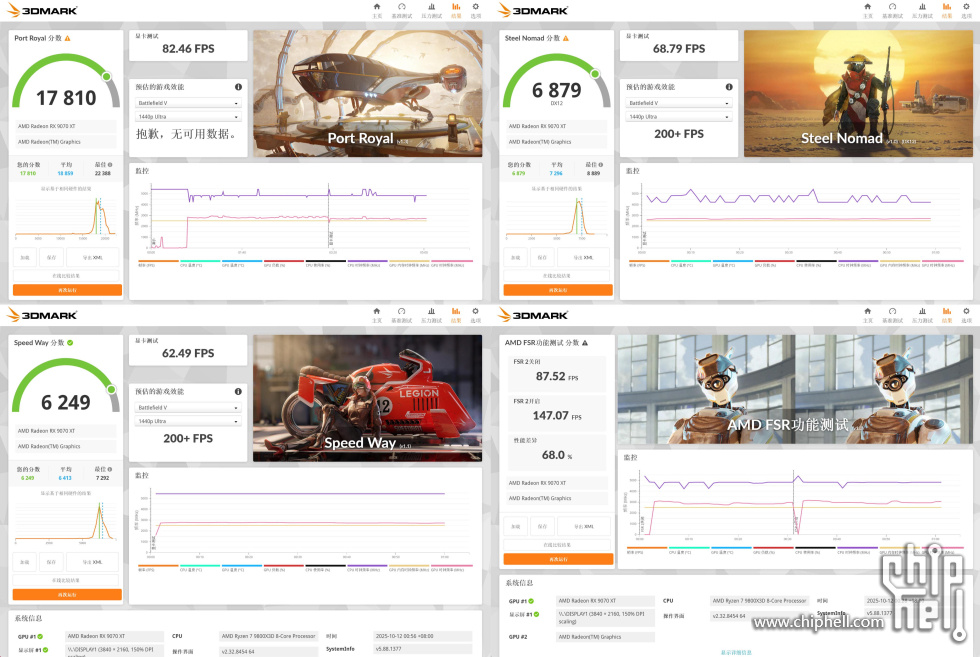Image resolution: width=980 pixels, height=657 pixels.
Task: Open Benchmarks icon in Steel Nomad window
Action: click(891, 8)
